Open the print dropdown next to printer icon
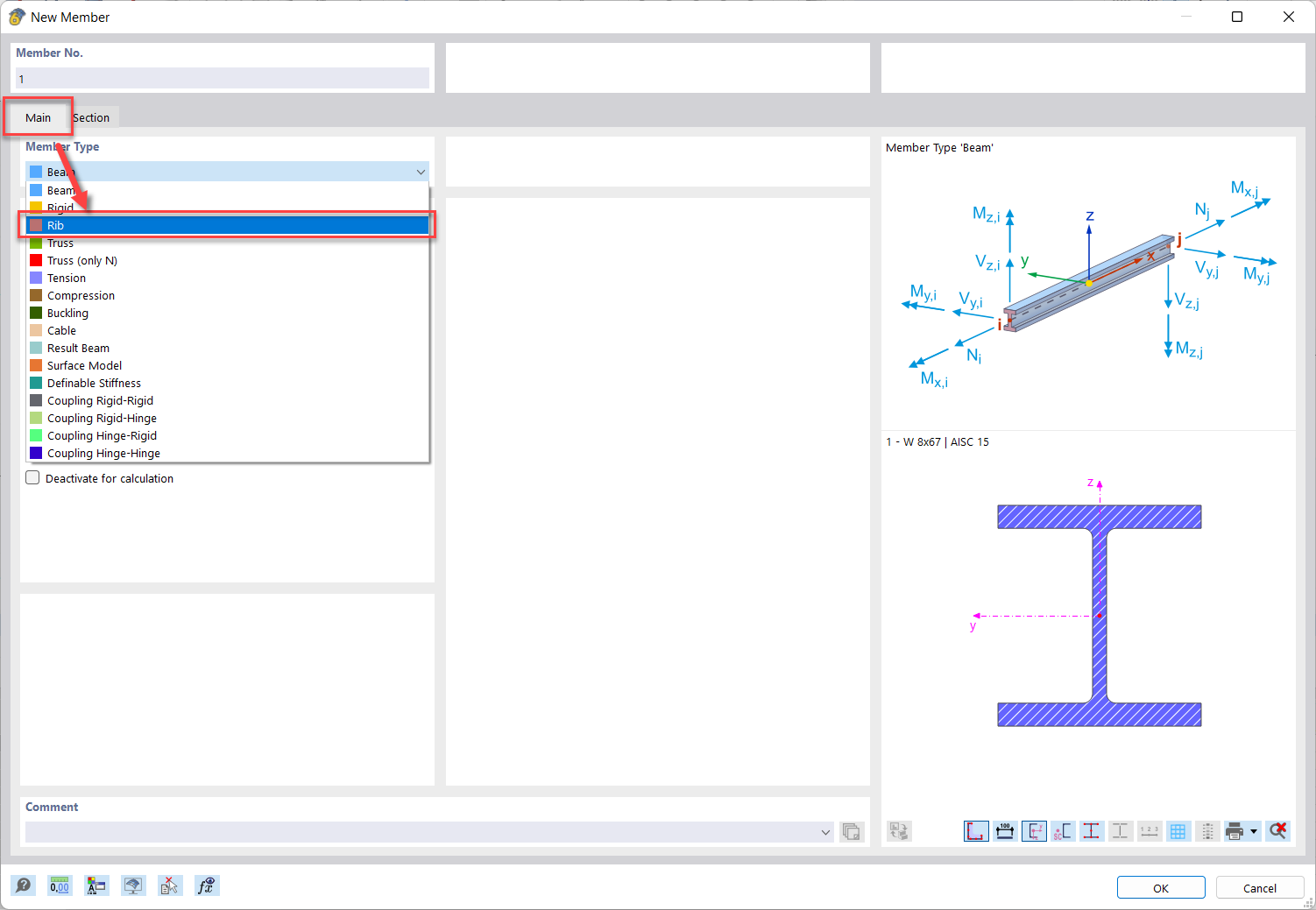 click(1252, 830)
